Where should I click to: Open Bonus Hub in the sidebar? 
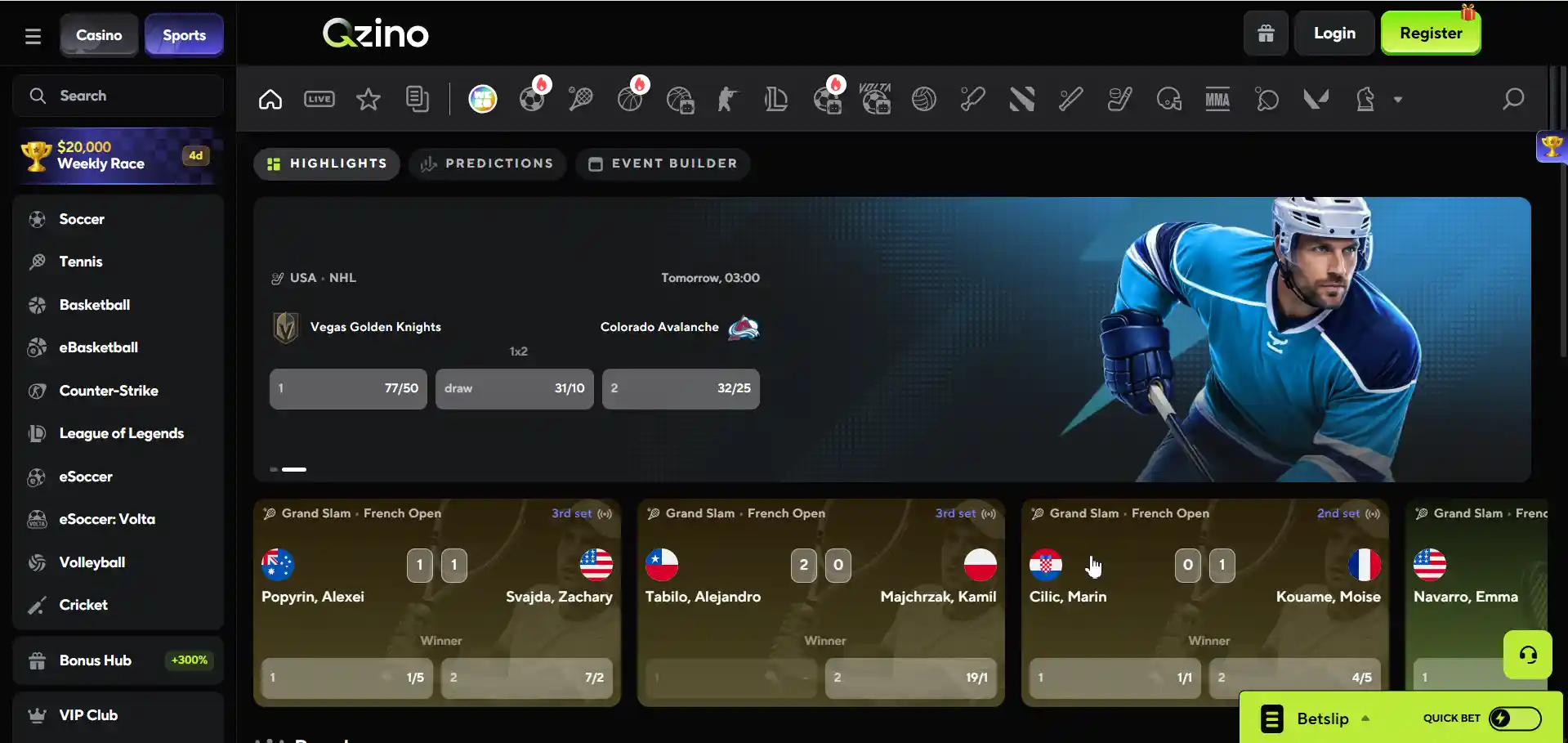click(x=118, y=660)
